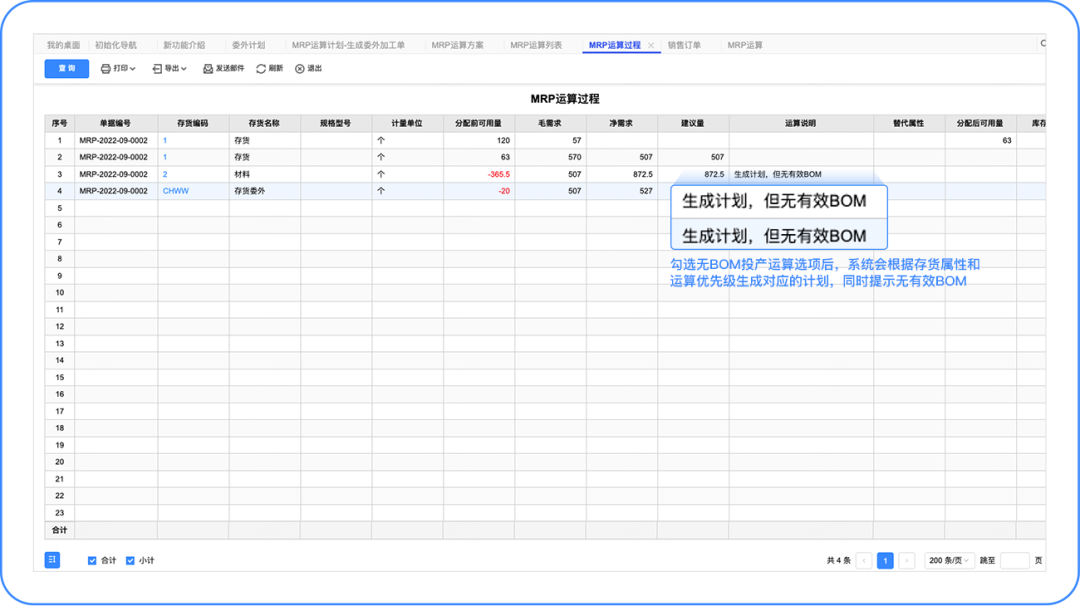Open the 200 条/页 page size dropdown

click(948, 561)
